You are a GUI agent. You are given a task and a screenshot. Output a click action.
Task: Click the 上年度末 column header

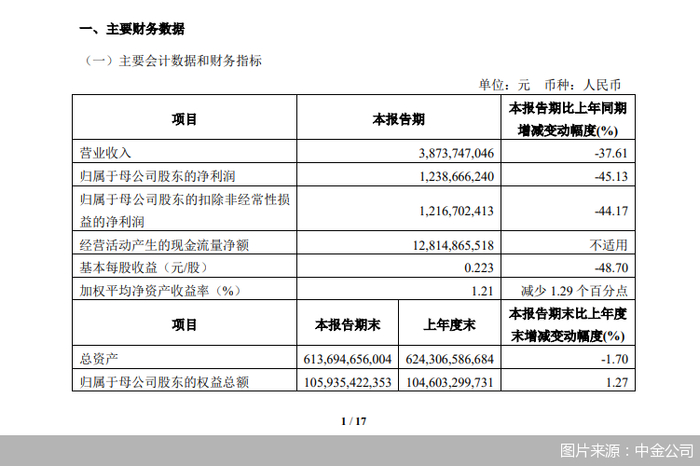pyautogui.click(x=450, y=325)
